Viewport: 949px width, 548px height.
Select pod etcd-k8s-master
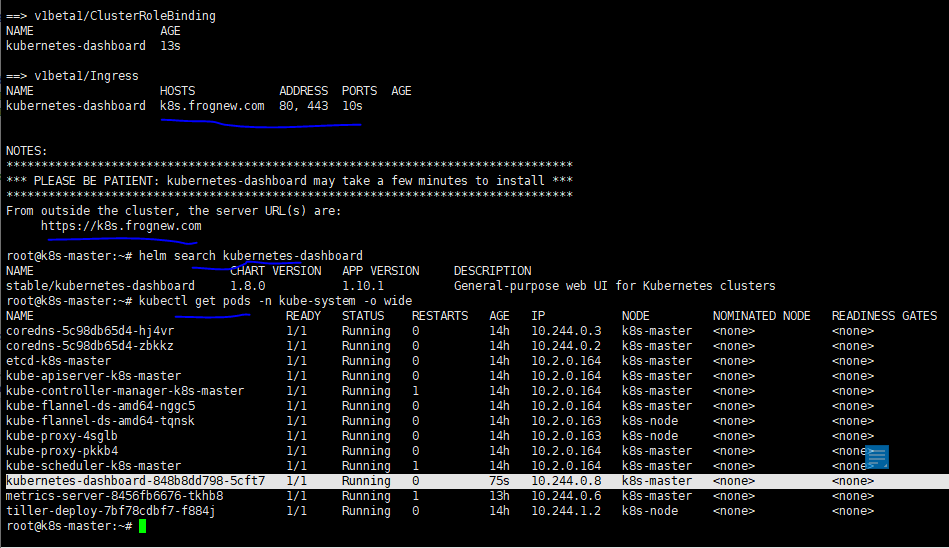coord(58,361)
